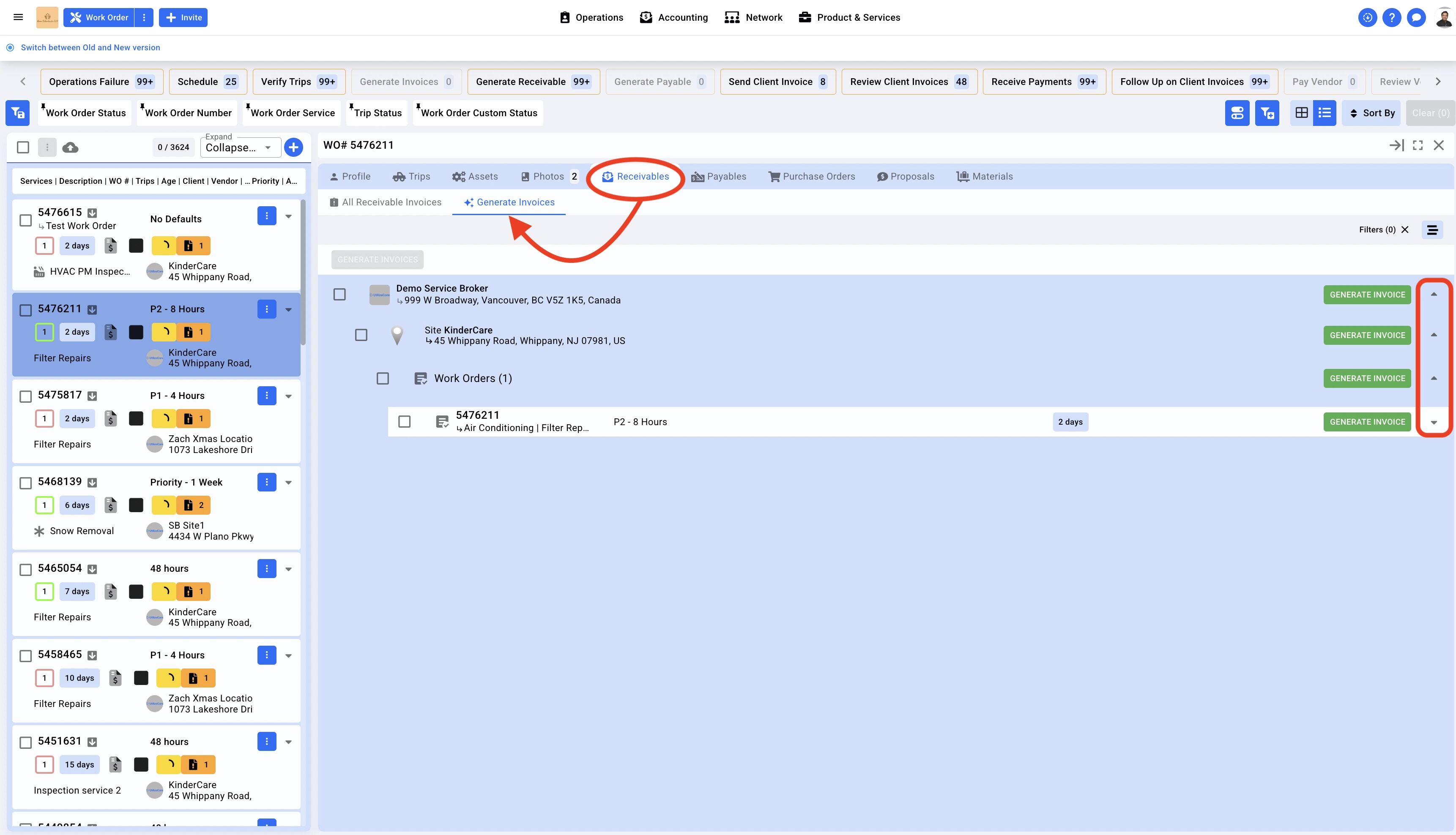1456x835 pixels.
Task: Open the Payables tab
Action: click(x=719, y=177)
